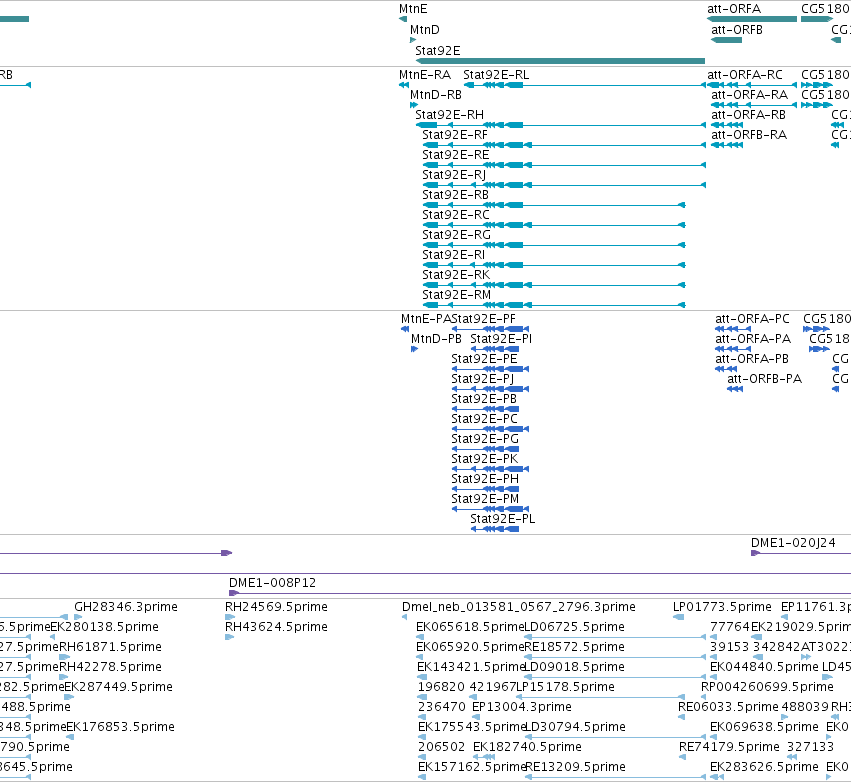Click the MtnD-PB protein label
851x782 pixels.
(x=436, y=339)
